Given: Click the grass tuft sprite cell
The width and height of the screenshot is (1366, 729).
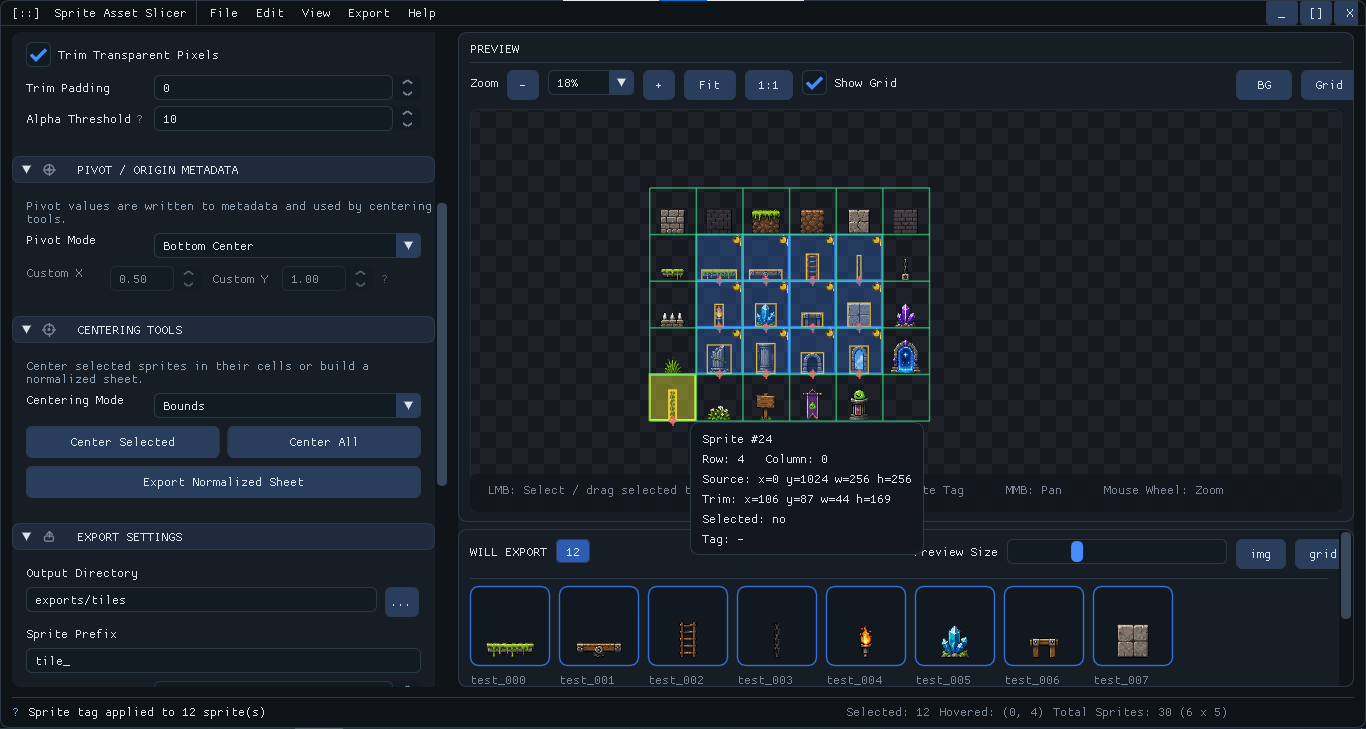Looking at the screenshot, I should (673, 351).
